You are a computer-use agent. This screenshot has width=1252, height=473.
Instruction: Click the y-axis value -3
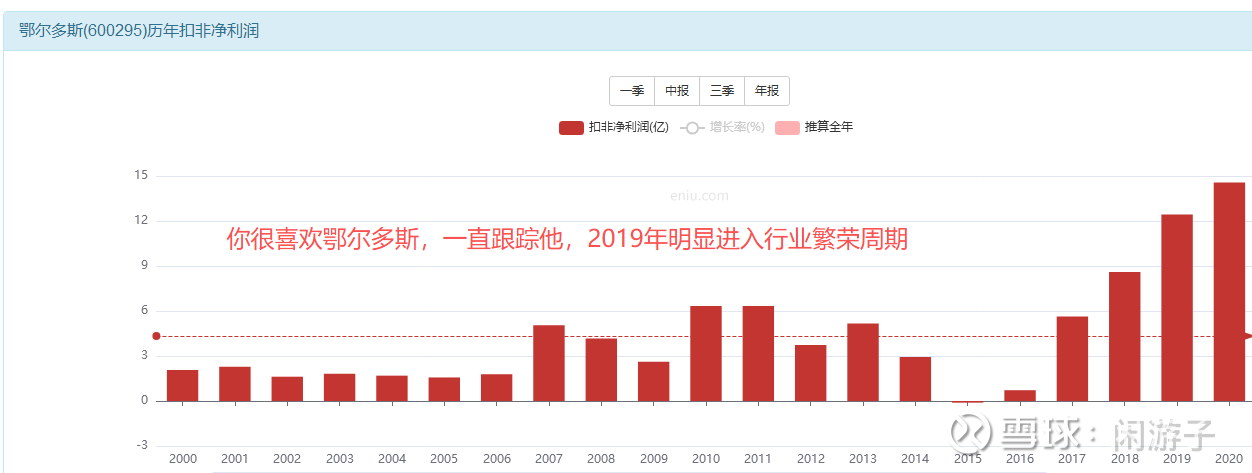[x=141, y=445]
